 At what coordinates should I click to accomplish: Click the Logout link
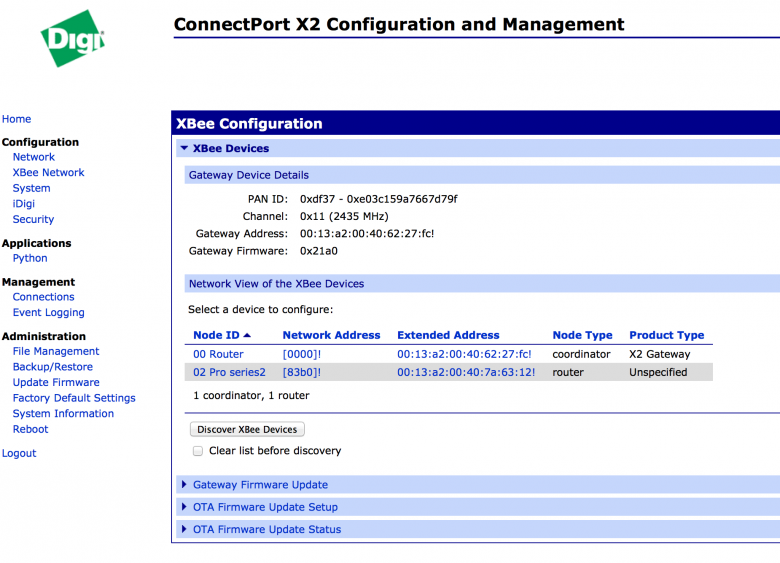tap(19, 454)
